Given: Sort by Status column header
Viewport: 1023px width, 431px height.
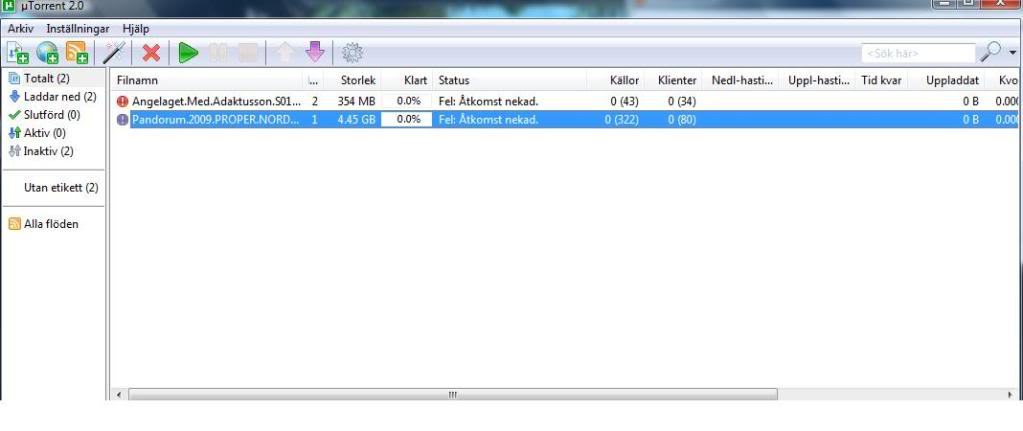Looking at the screenshot, I should click(510, 80).
